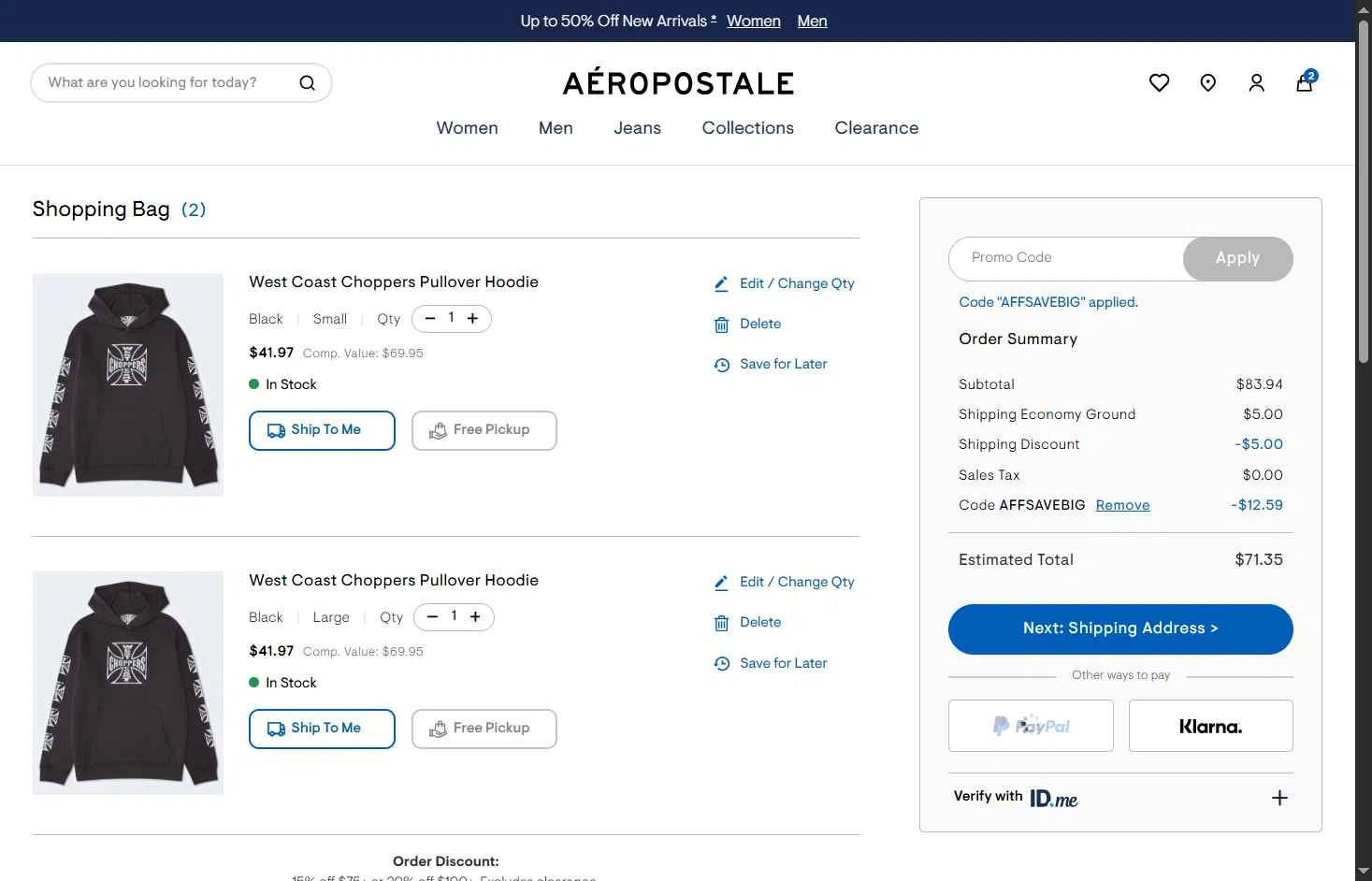Open the Small West Coast Choppers hoodie title
The image size is (1372, 881).
coord(394,282)
